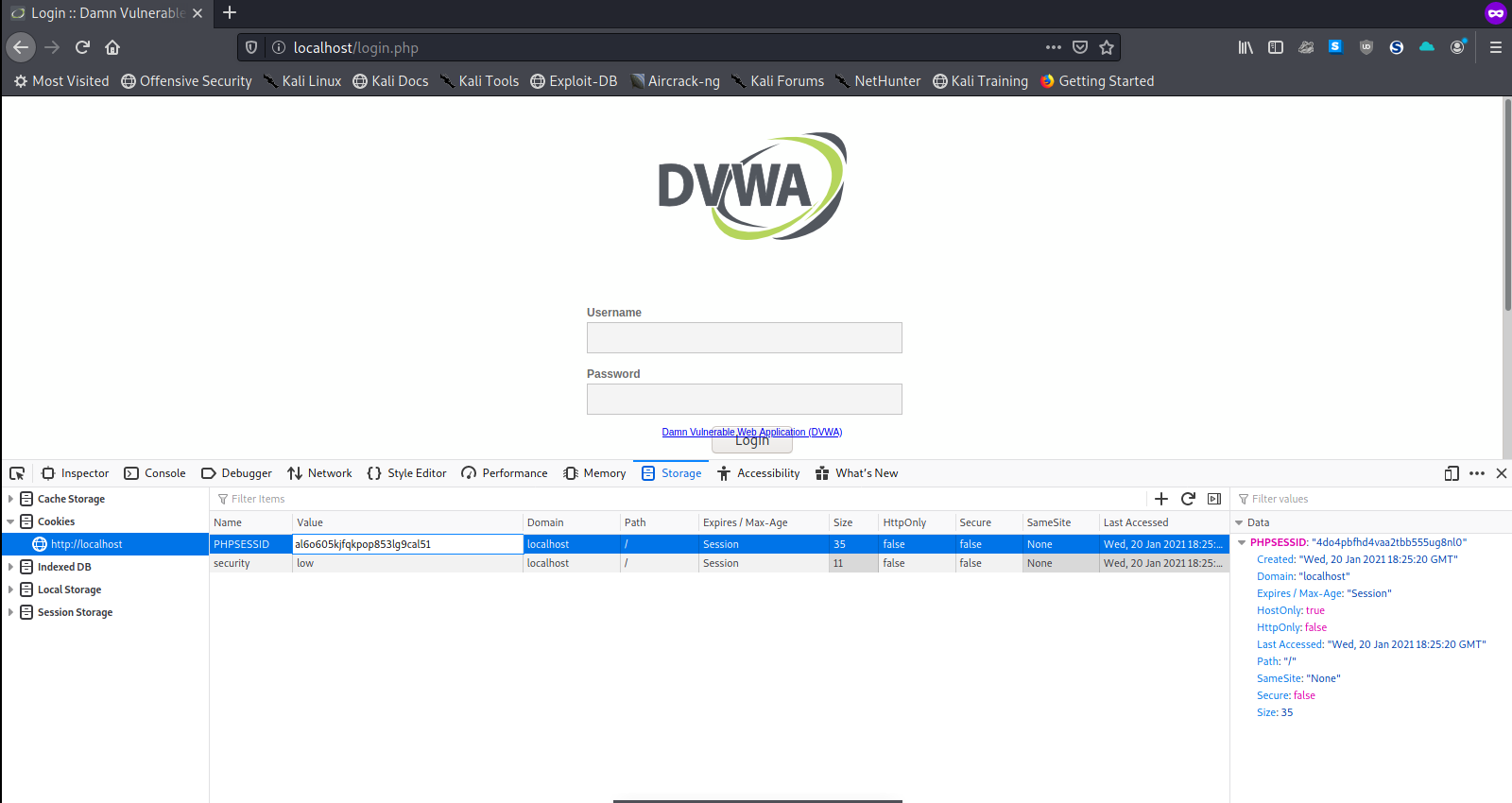
Task: Click the Username input field
Action: pyautogui.click(x=744, y=337)
